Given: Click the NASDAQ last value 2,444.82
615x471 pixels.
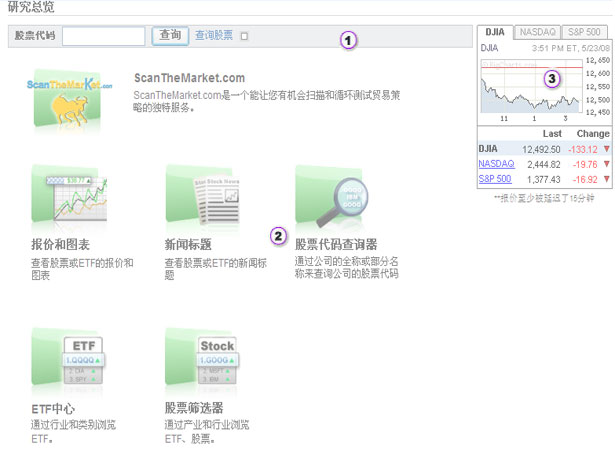Looking at the screenshot, I should click(x=544, y=164).
